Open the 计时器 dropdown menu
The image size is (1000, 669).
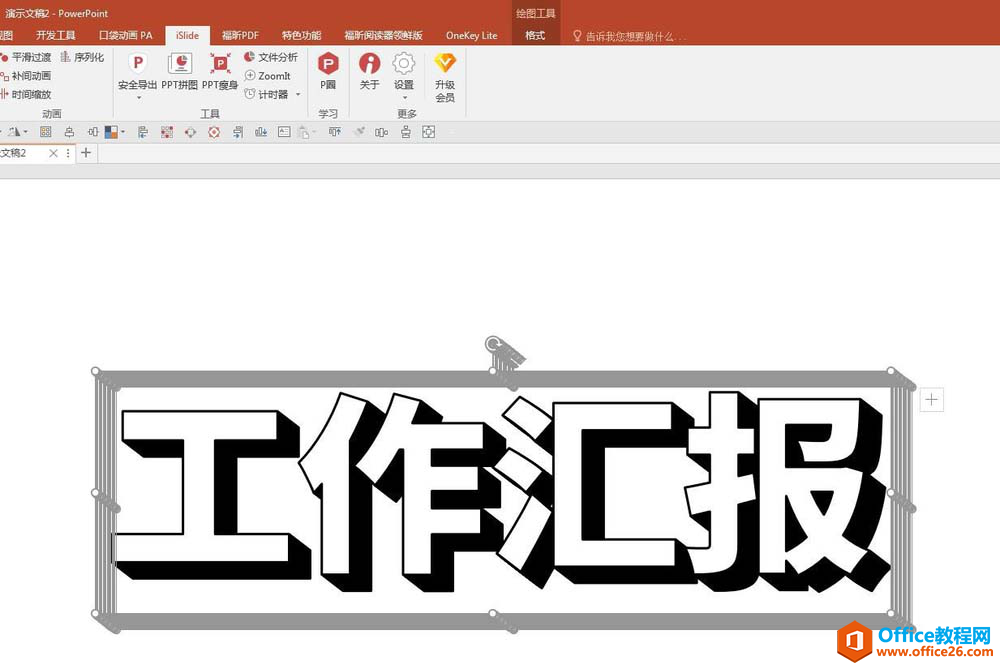[x=297, y=95]
